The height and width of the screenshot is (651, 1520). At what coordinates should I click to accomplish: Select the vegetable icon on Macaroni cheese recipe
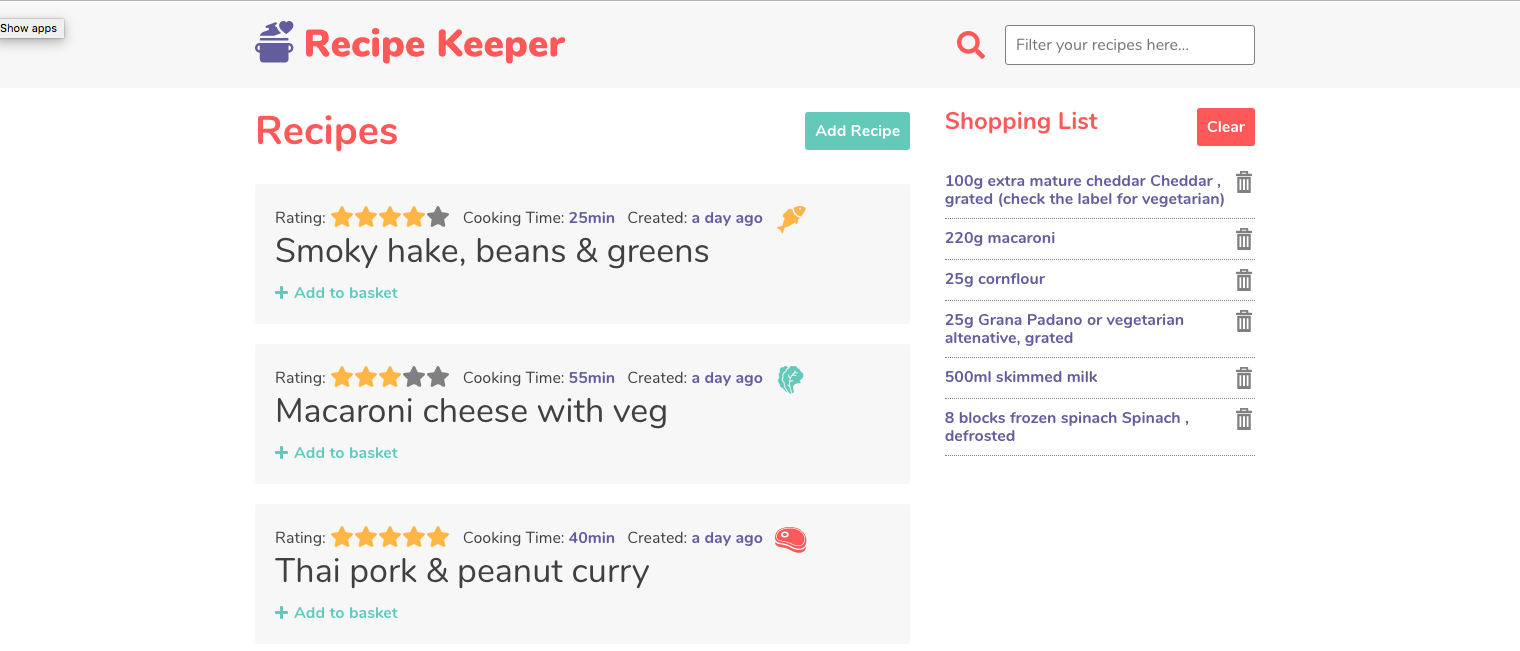[790, 378]
